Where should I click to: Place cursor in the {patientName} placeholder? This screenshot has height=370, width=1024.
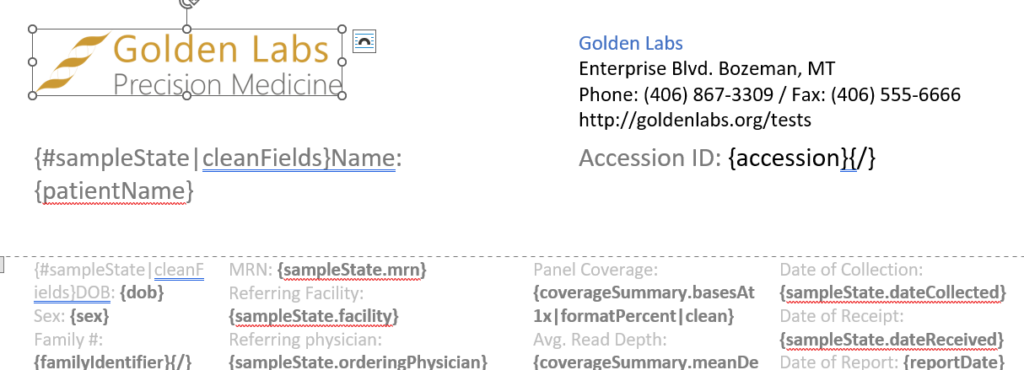[x=114, y=191]
